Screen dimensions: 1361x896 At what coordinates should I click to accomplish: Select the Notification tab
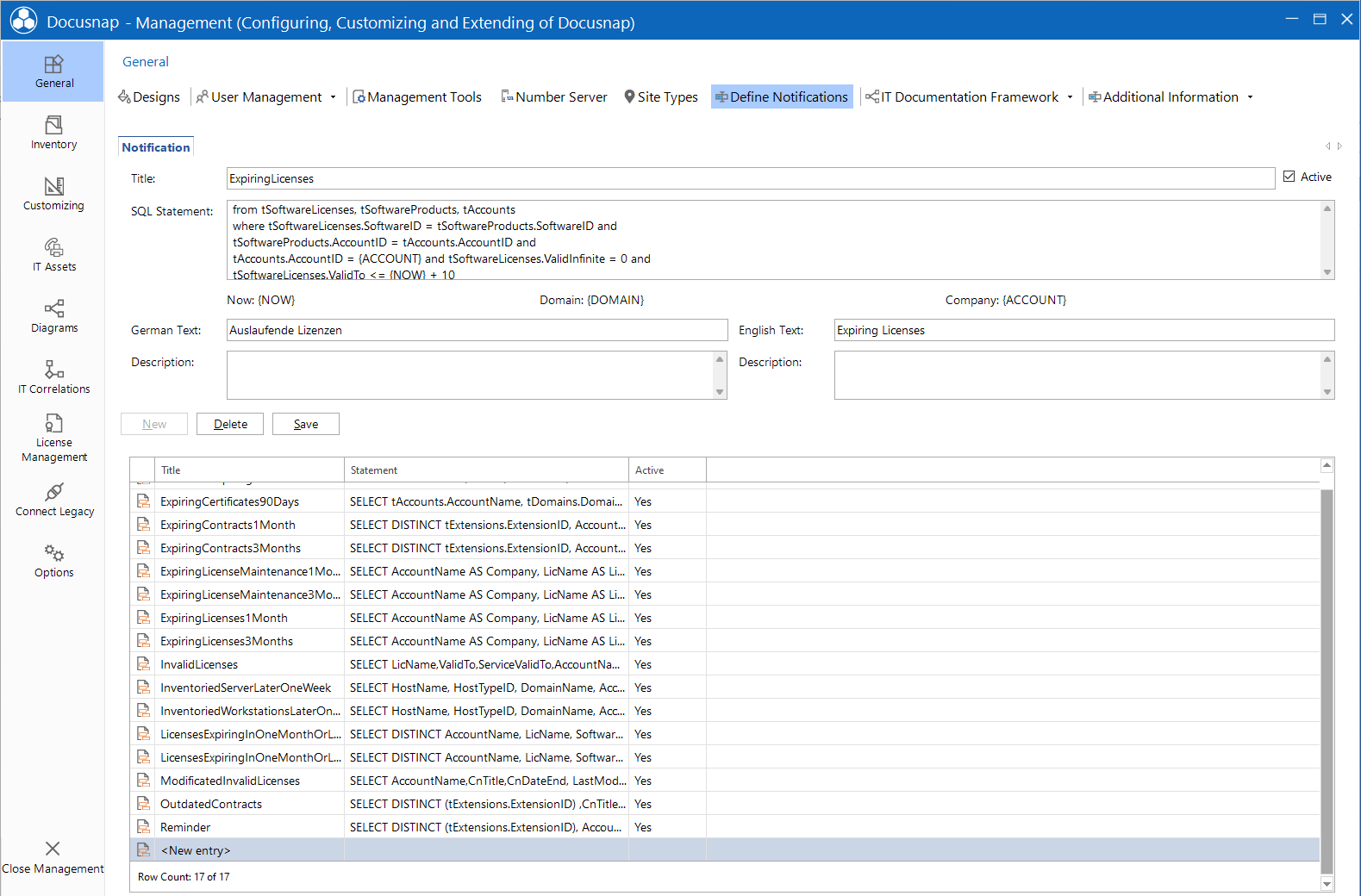[155, 146]
